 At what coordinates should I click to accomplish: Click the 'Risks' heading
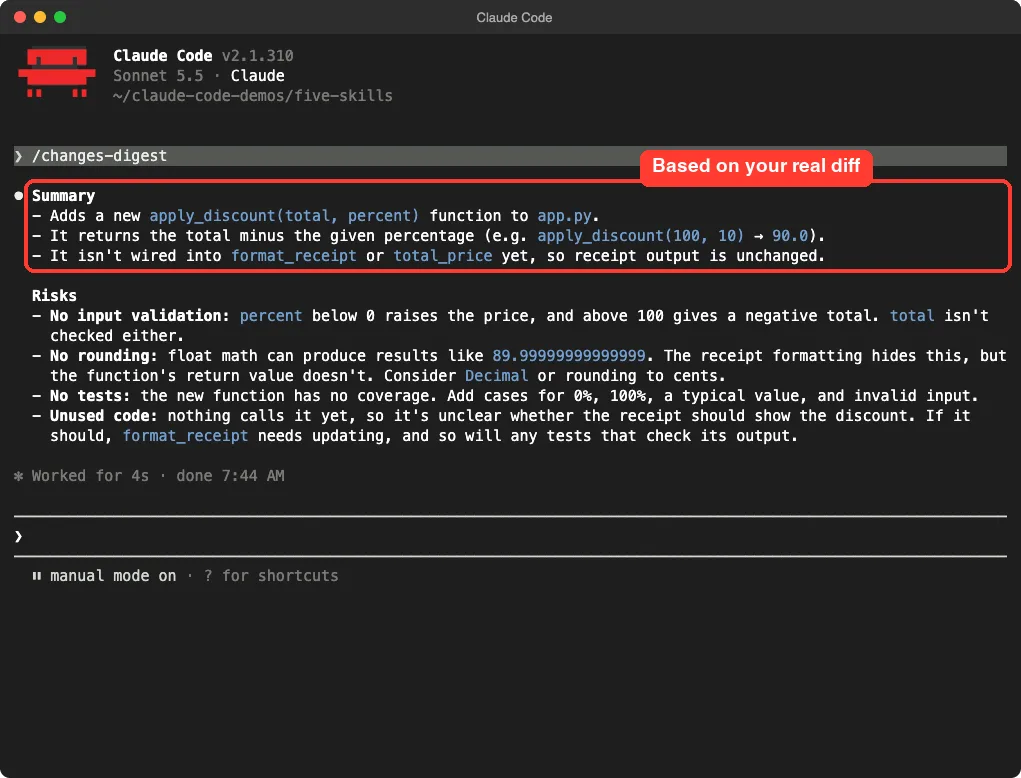coord(54,296)
